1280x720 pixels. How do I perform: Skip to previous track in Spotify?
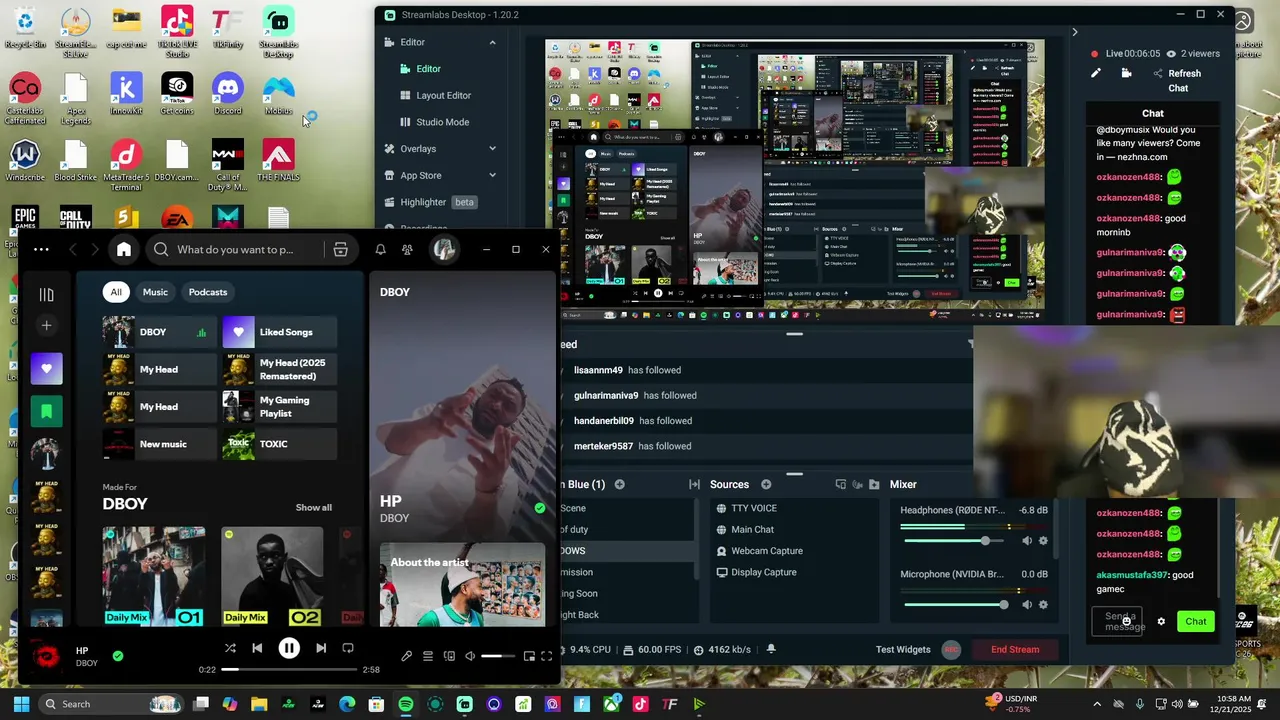[257, 648]
